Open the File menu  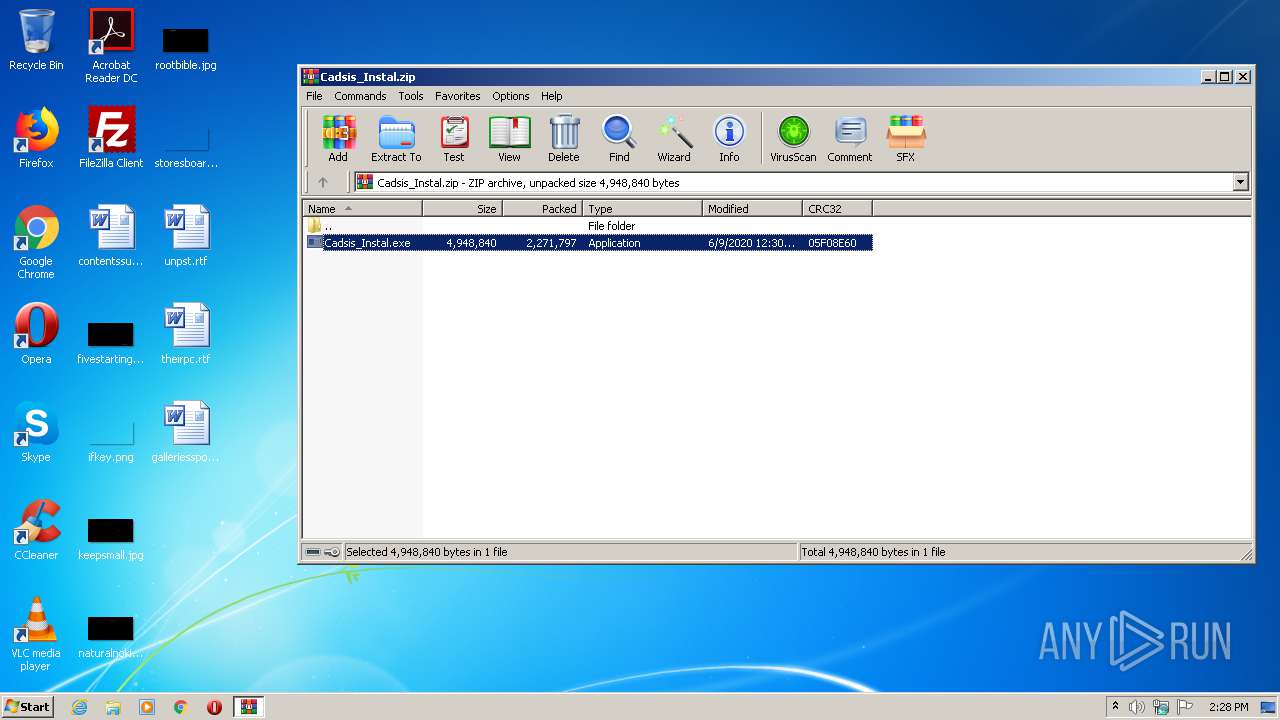pos(314,96)
